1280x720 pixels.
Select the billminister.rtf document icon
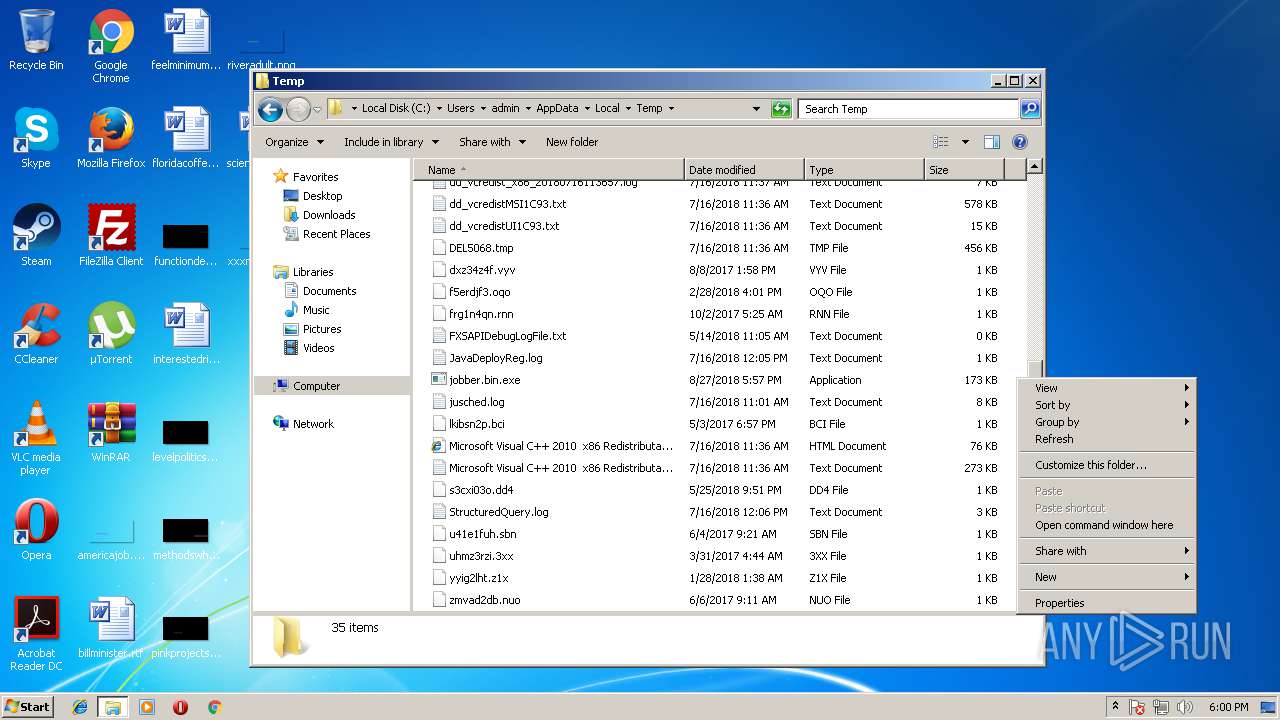[111, 628]
